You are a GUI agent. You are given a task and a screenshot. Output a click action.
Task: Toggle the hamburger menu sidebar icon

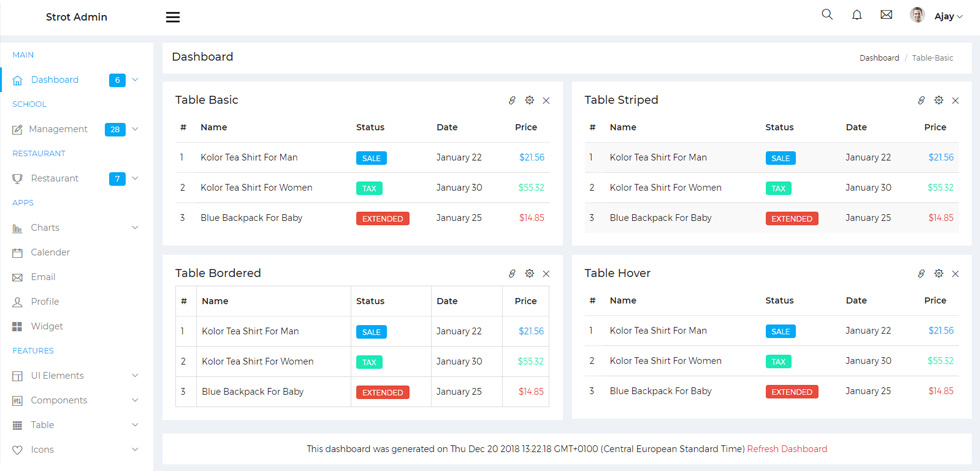[173, 17]
